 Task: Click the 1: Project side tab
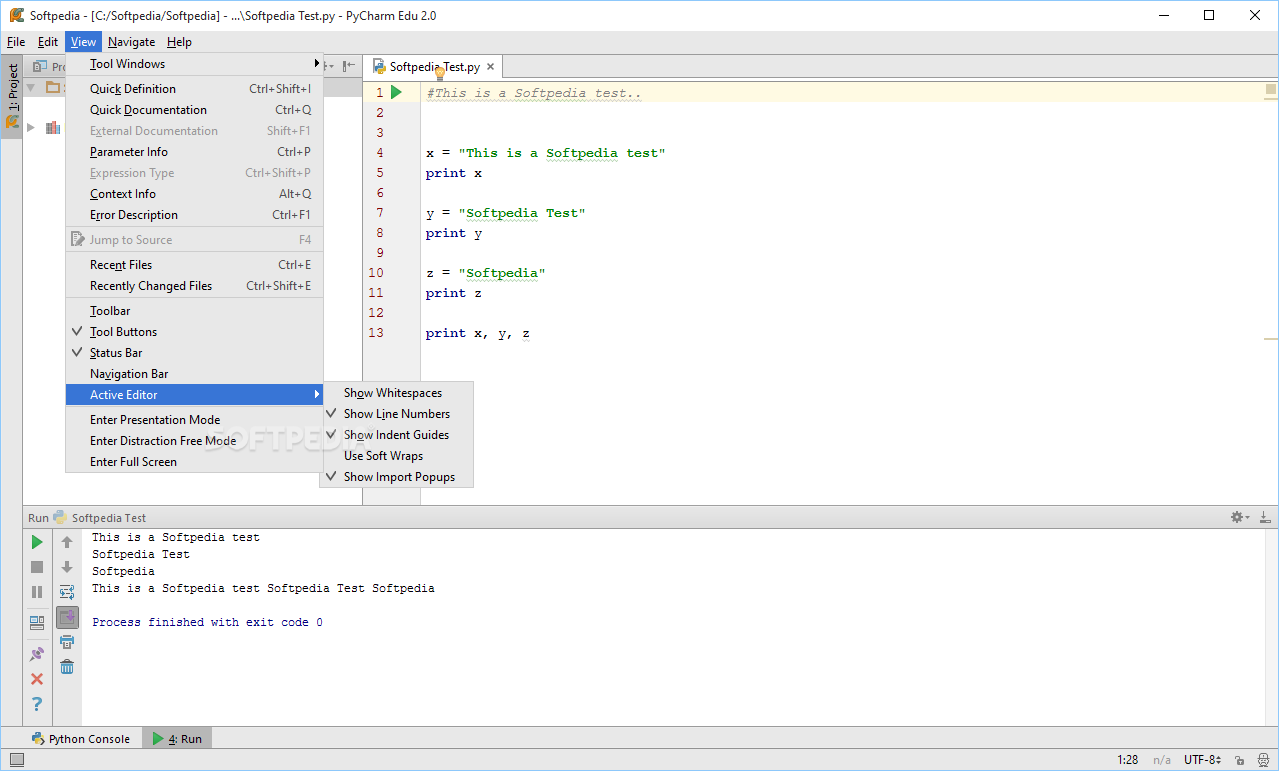pyautogui.click(x=12, y=98)
